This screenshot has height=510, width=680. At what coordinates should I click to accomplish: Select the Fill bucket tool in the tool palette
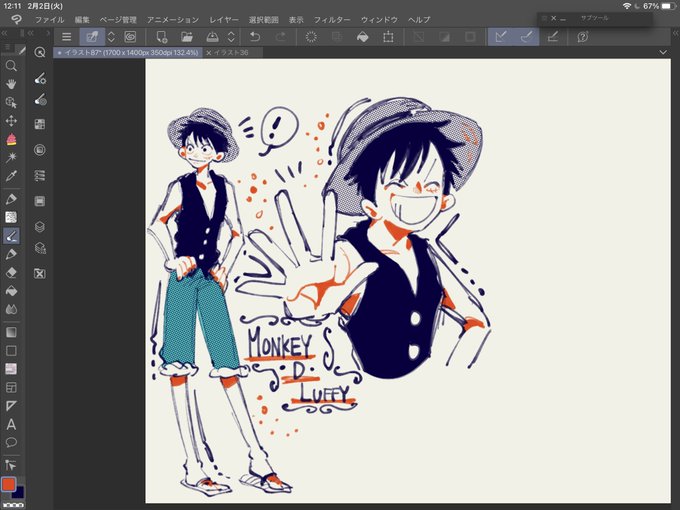[x=11, y=291]
